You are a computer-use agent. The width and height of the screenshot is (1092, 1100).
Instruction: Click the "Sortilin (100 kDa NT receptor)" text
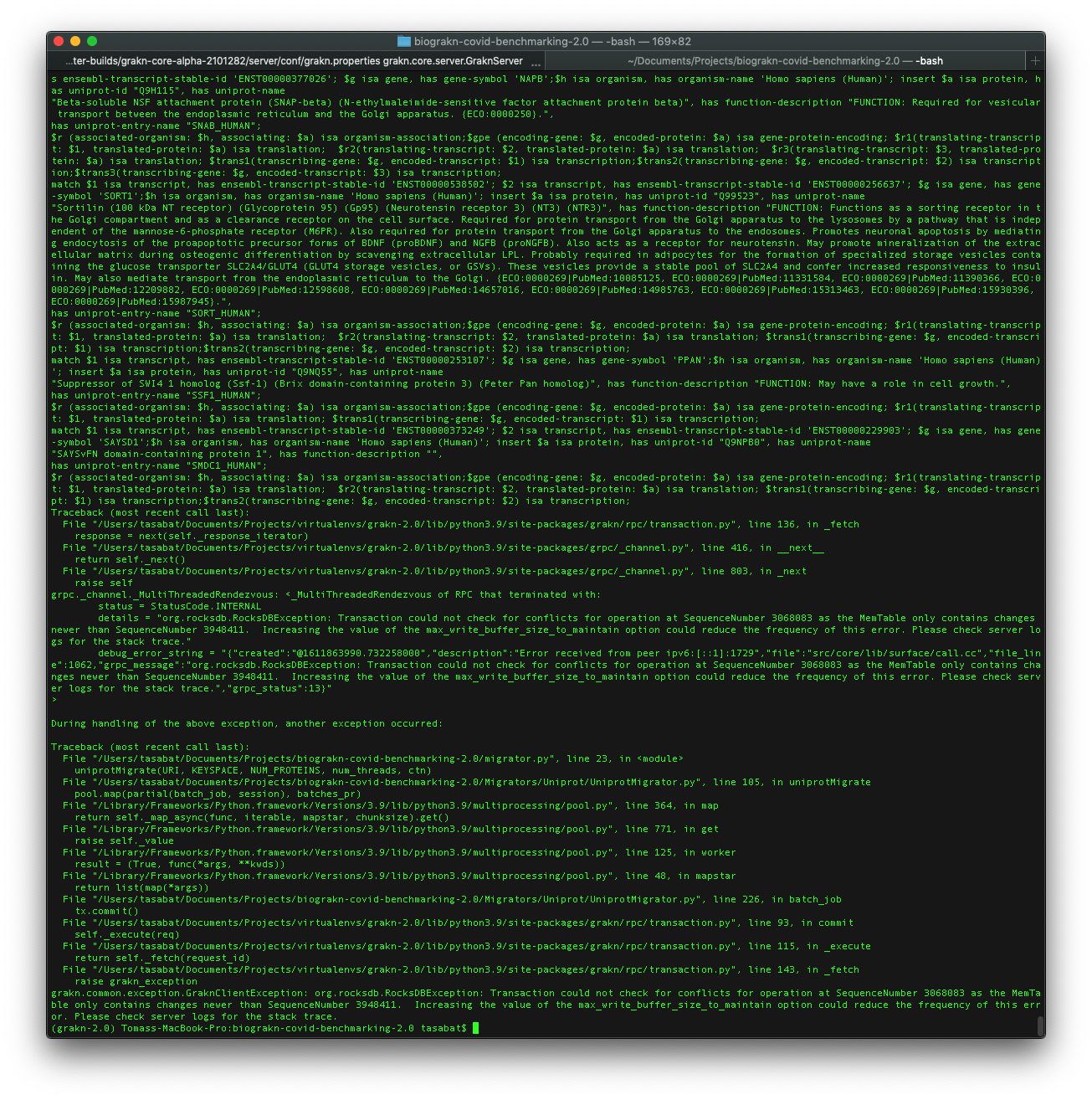tap(144, 208)
